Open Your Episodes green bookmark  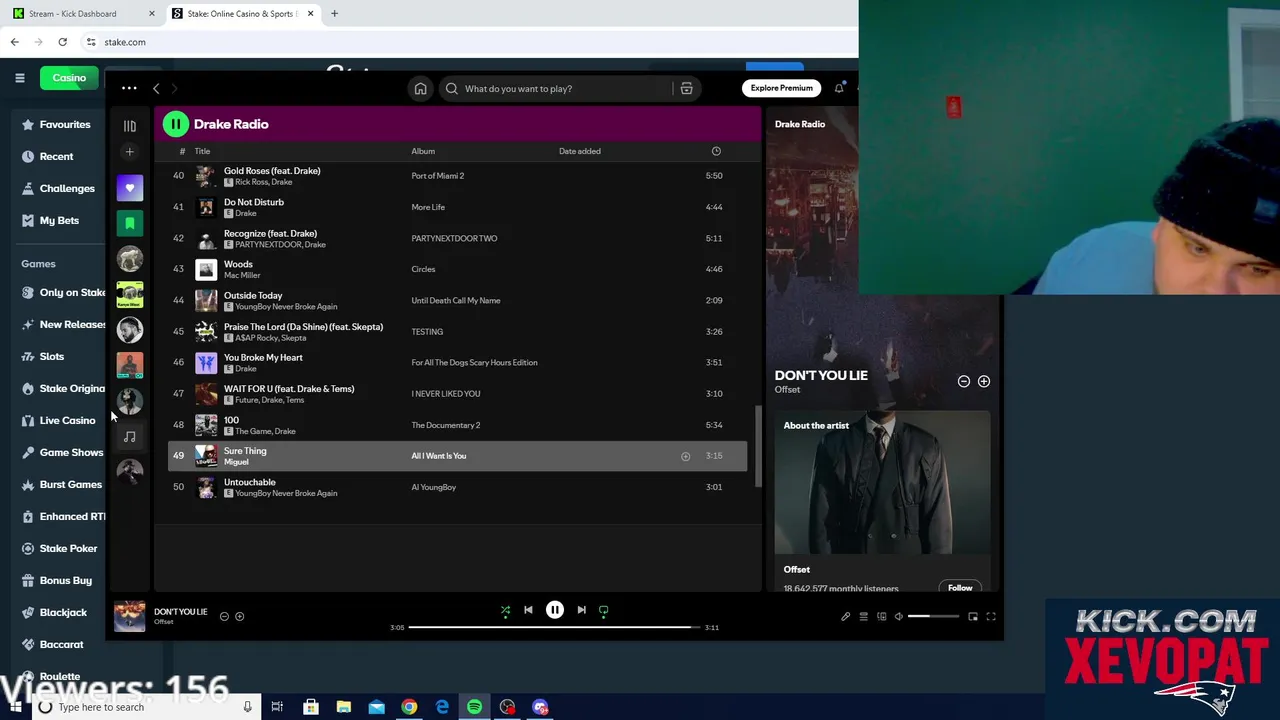(x=129, y=224)
